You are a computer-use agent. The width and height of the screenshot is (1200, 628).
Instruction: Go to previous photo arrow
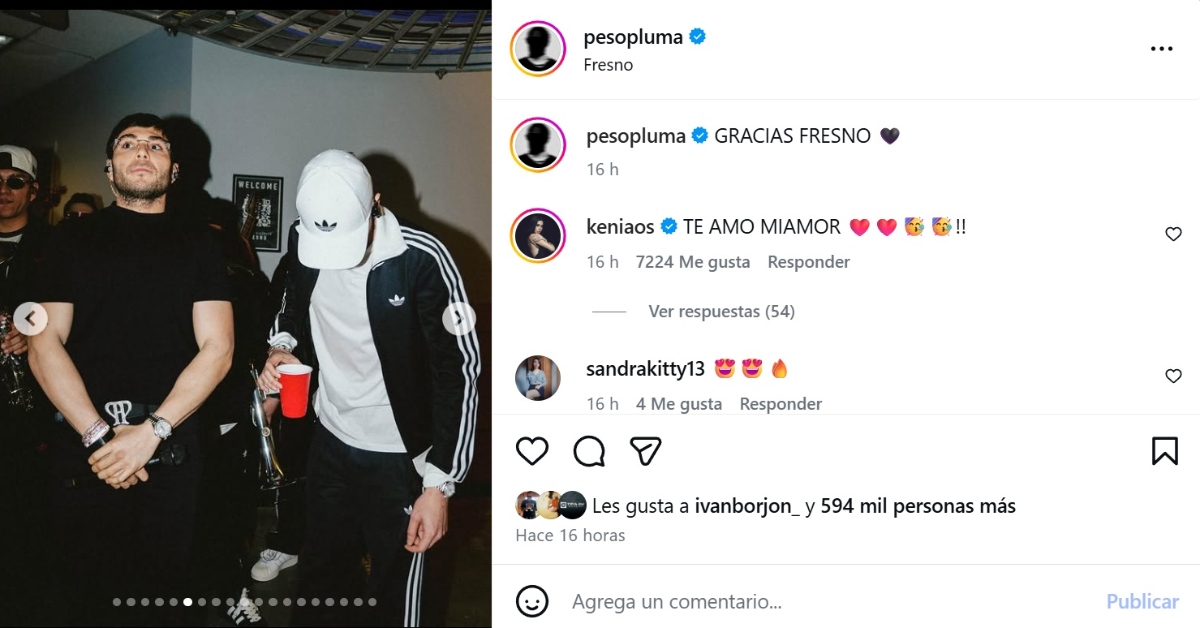point(30,319)
